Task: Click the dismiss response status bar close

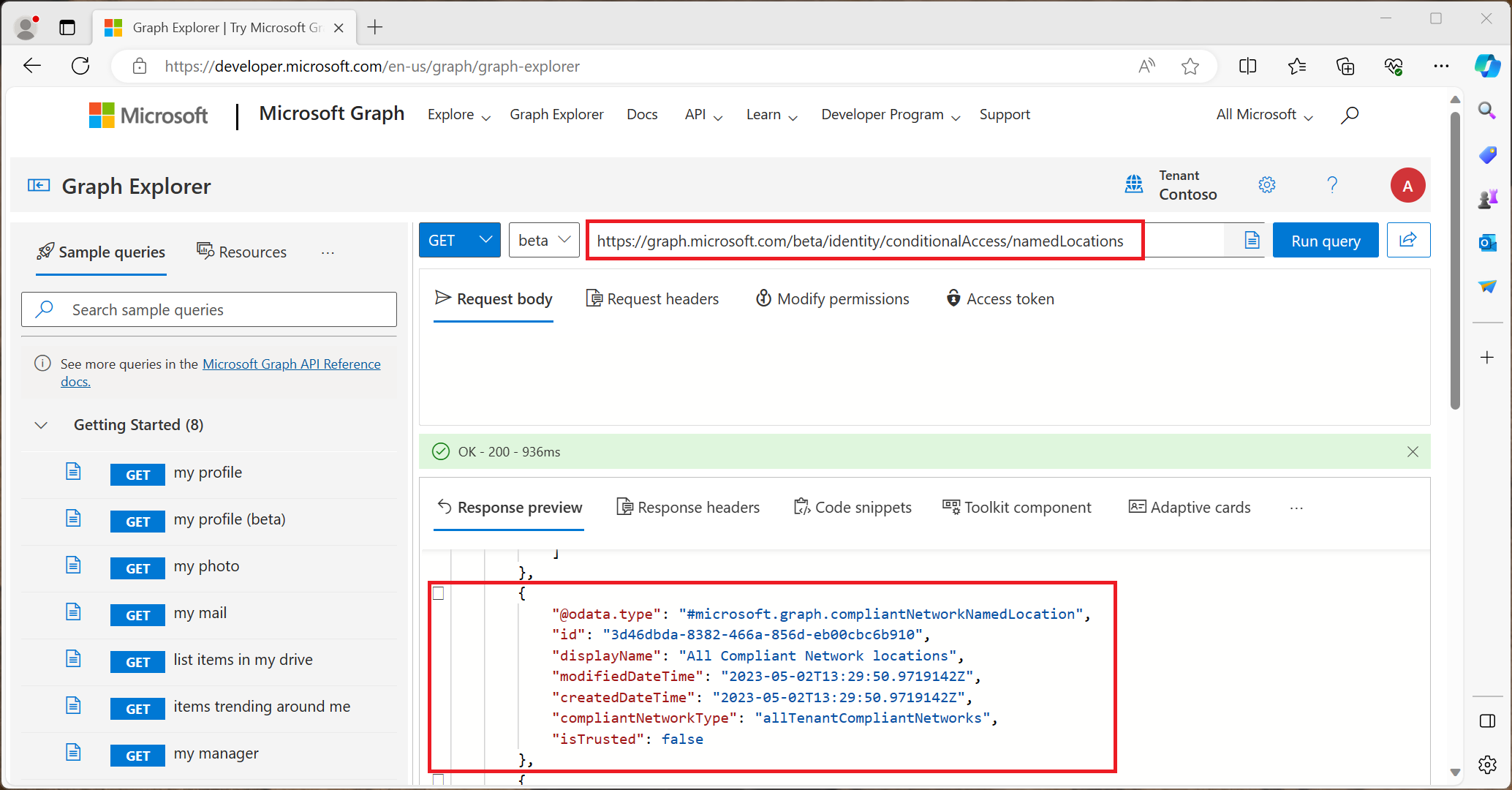Action: click(1413, 452)
